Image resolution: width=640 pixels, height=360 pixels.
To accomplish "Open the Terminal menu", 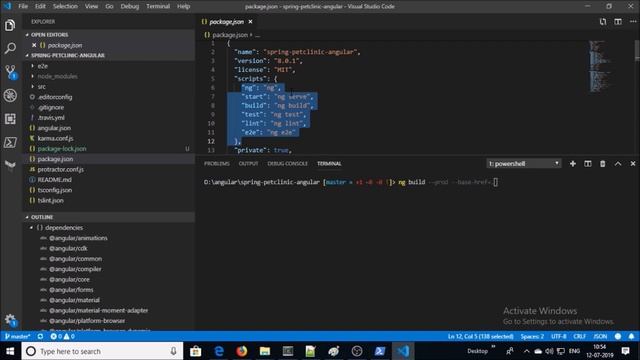I will [x=158, y=6].
